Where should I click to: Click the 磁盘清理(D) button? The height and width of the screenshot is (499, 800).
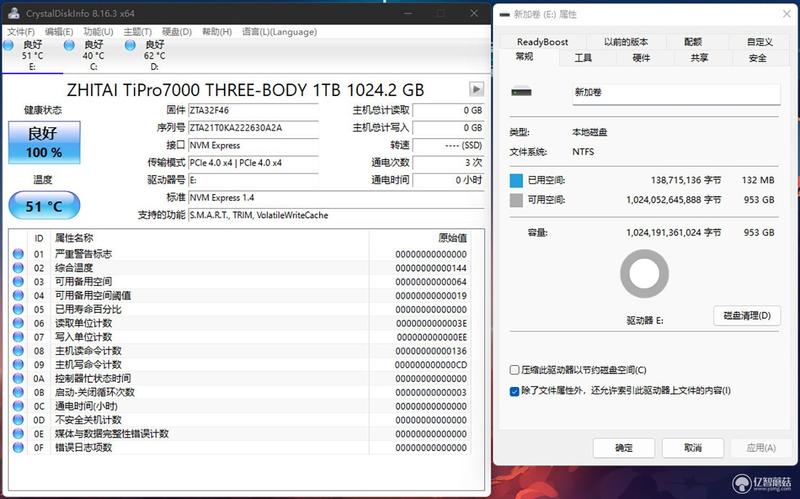click(747, 316)
